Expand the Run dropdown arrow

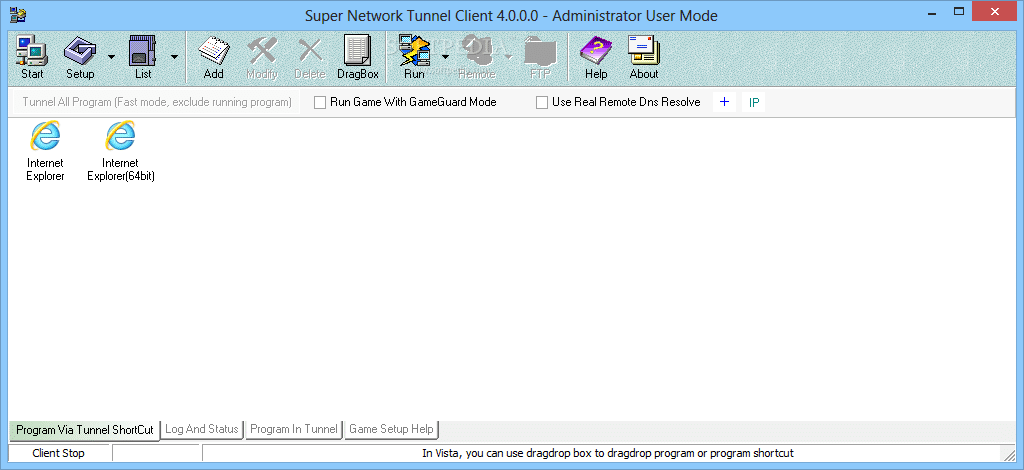pos(444,57)
